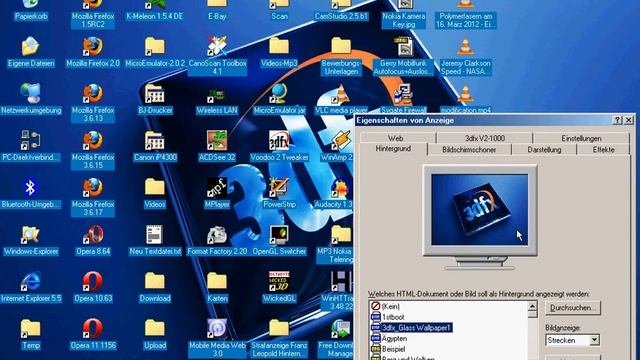Select the BJ-Drucker folder icon
The image size is (640, 360).
tap(155, 99)
